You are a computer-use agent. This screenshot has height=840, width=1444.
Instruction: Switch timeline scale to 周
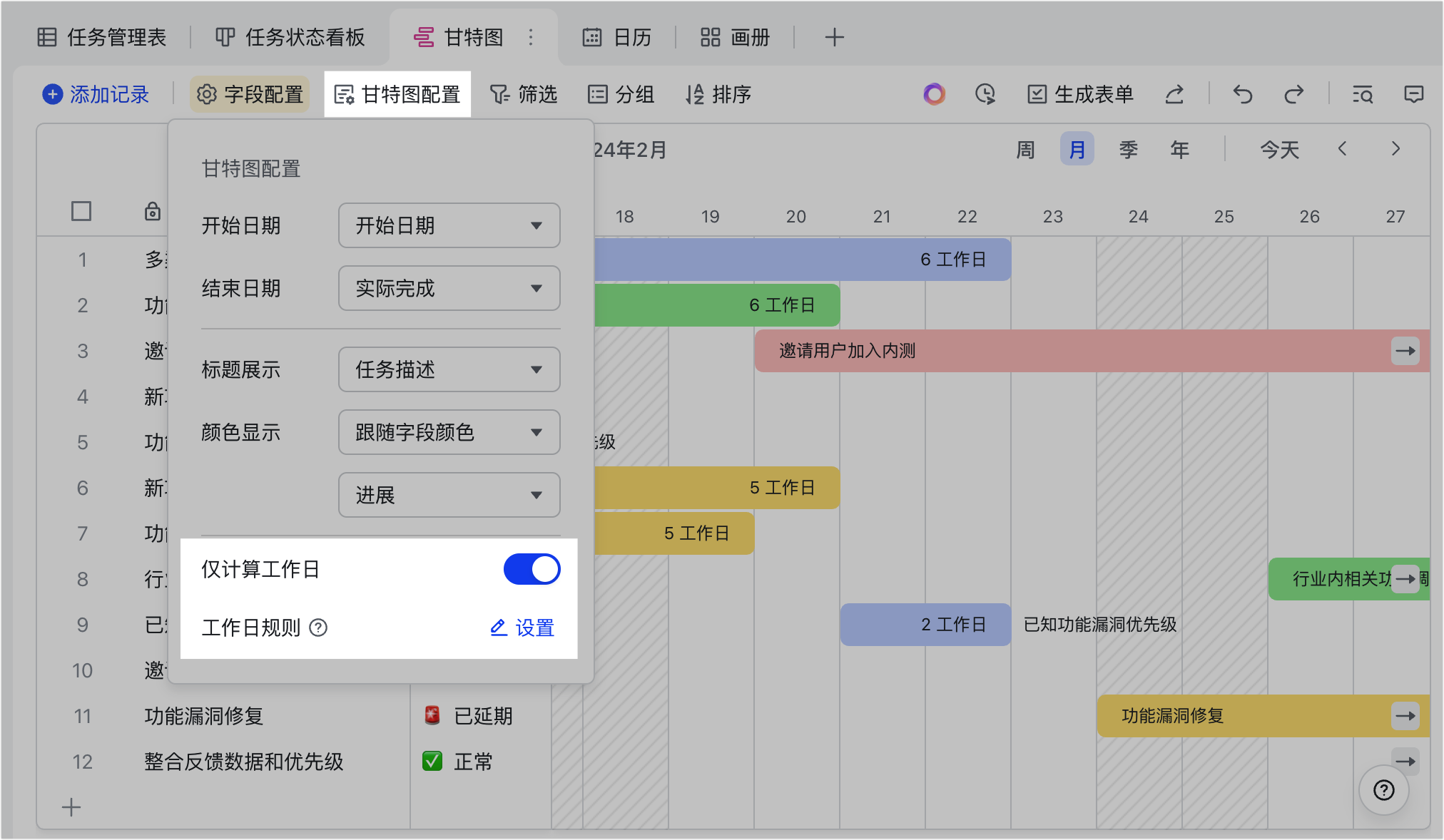tap(1025, 150)
